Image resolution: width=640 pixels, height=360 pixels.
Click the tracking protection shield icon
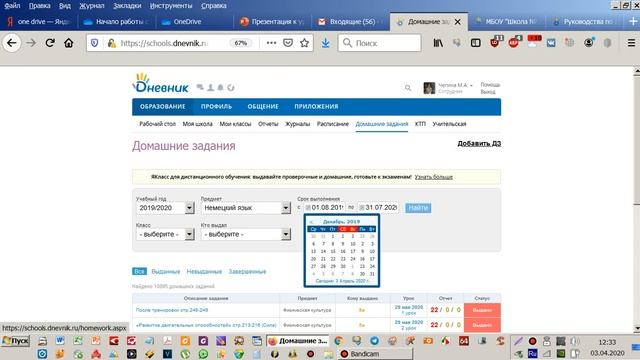tap(94, 43)
